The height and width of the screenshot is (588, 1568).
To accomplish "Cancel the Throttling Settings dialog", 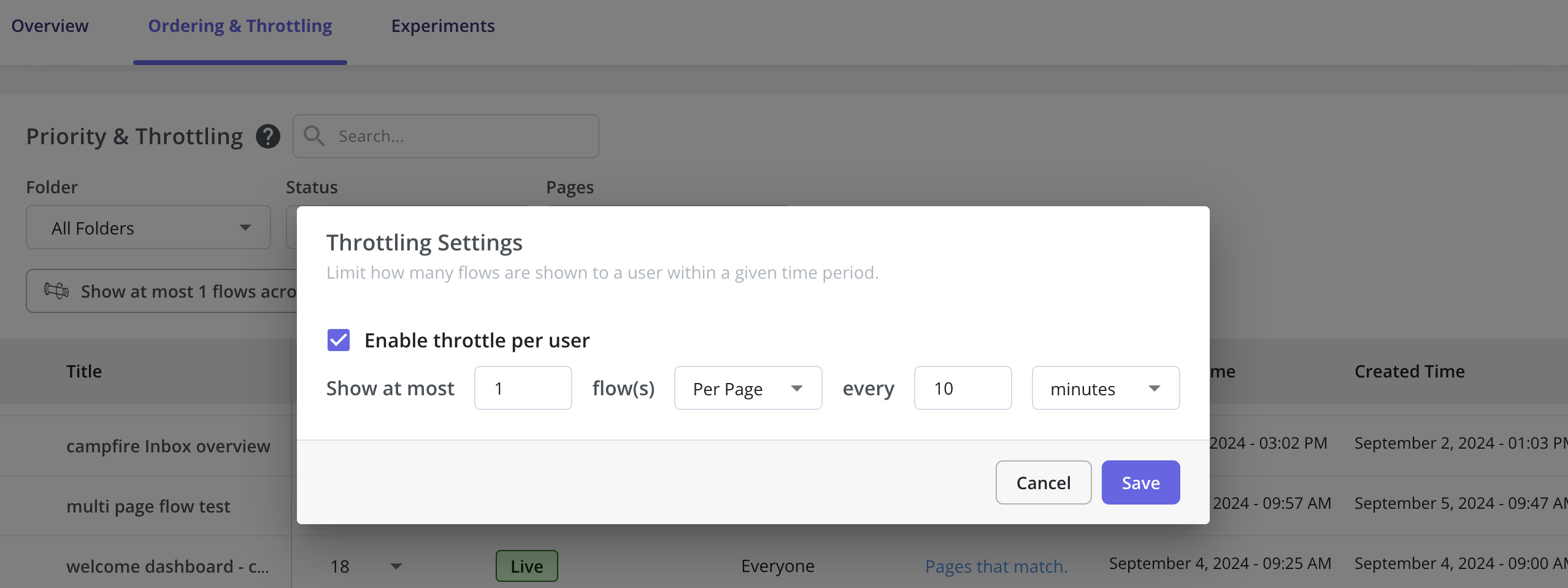I will (x=1043, y=482).
